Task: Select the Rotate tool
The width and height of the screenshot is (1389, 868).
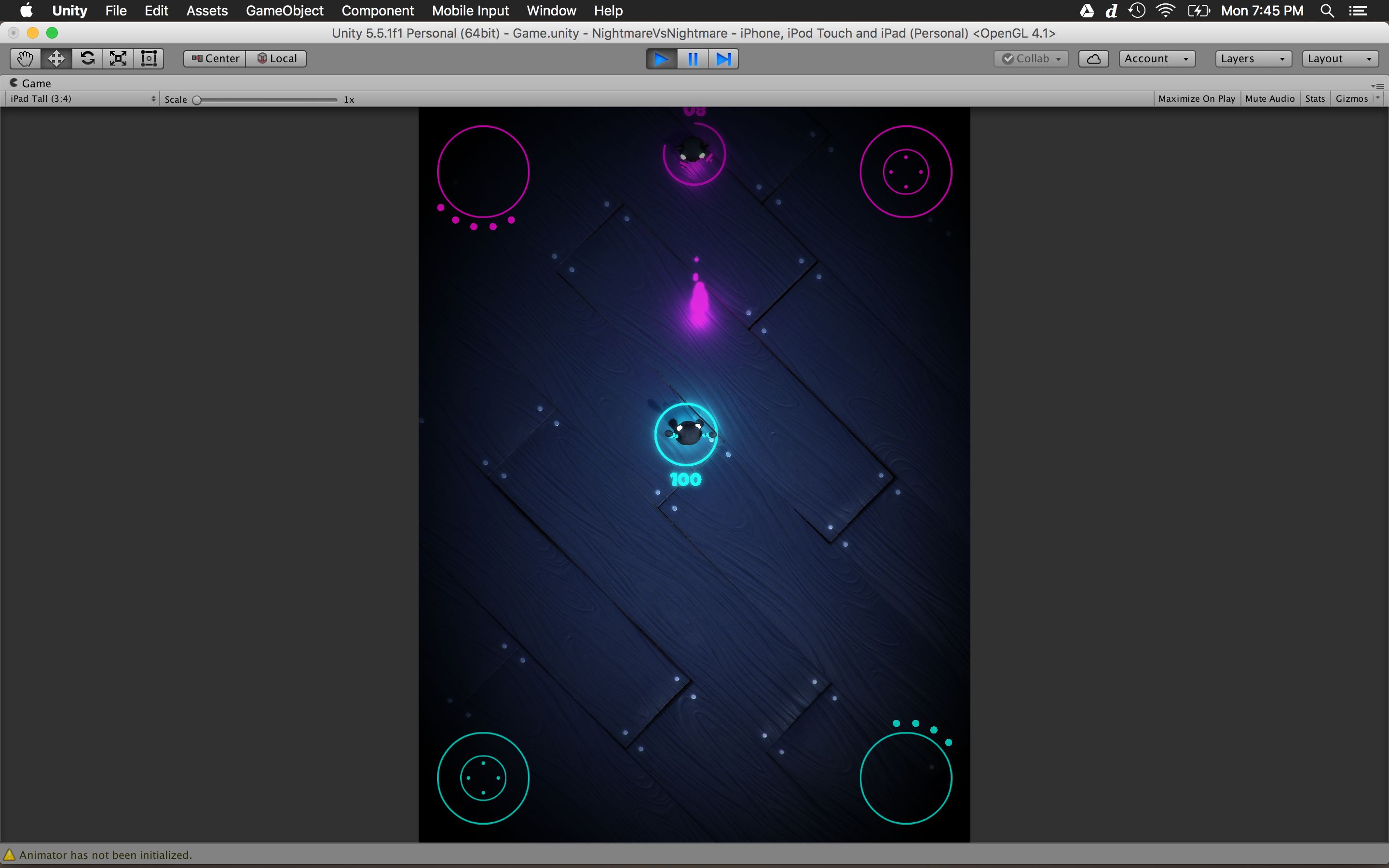Action: [x=87, y=58]
